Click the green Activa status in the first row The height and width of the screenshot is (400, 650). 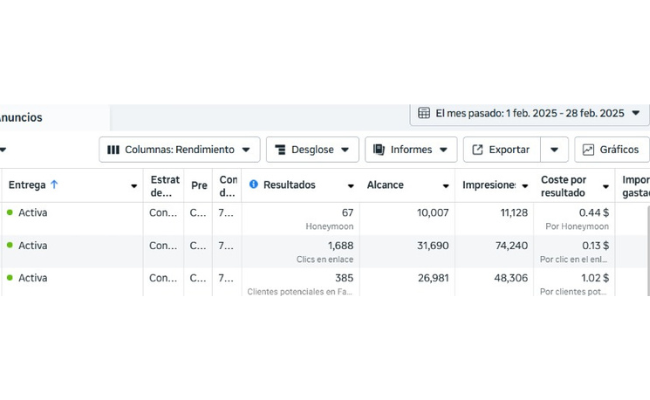click(32, 213)
